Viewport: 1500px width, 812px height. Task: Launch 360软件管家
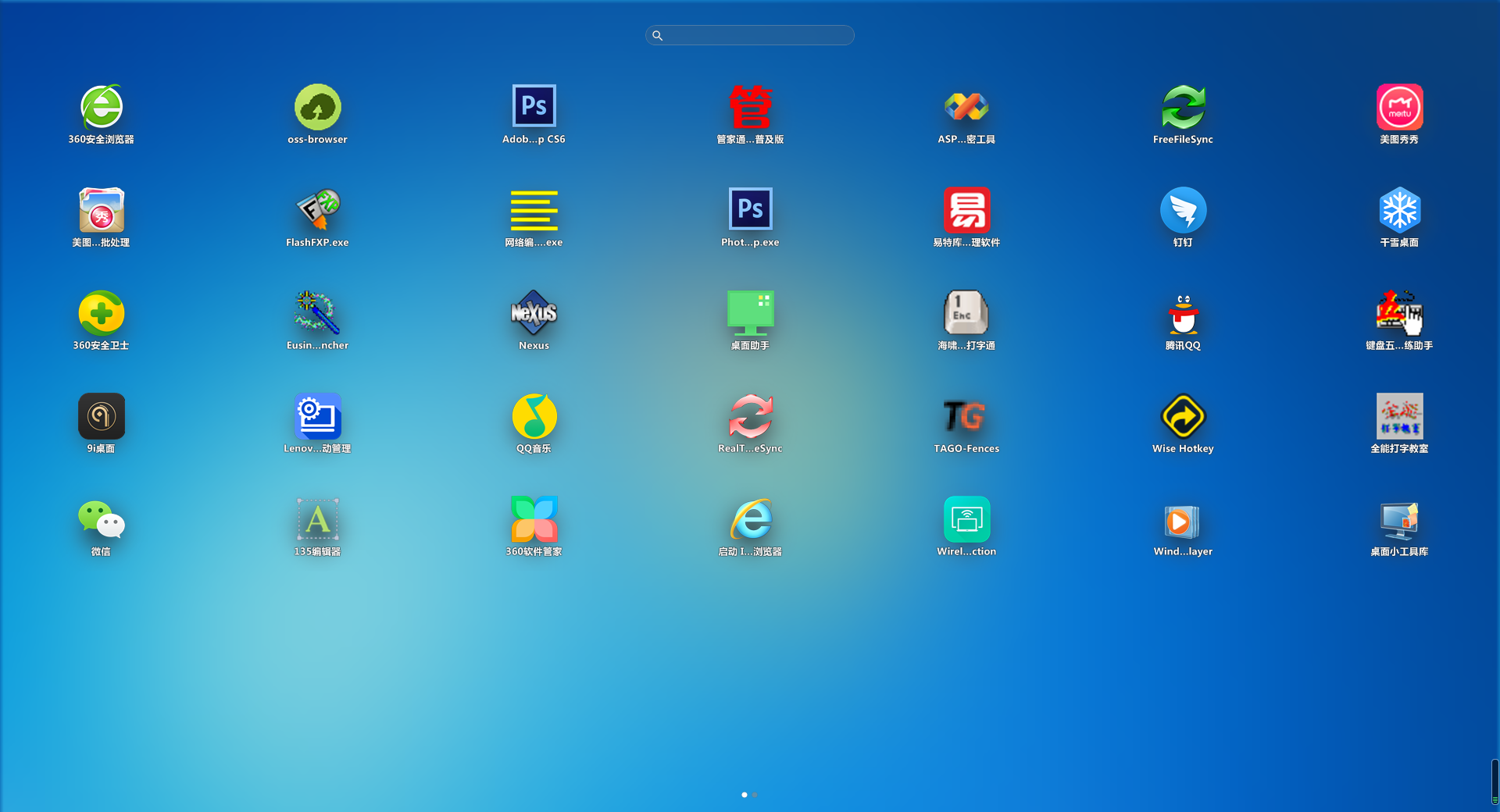pos(534,519)
